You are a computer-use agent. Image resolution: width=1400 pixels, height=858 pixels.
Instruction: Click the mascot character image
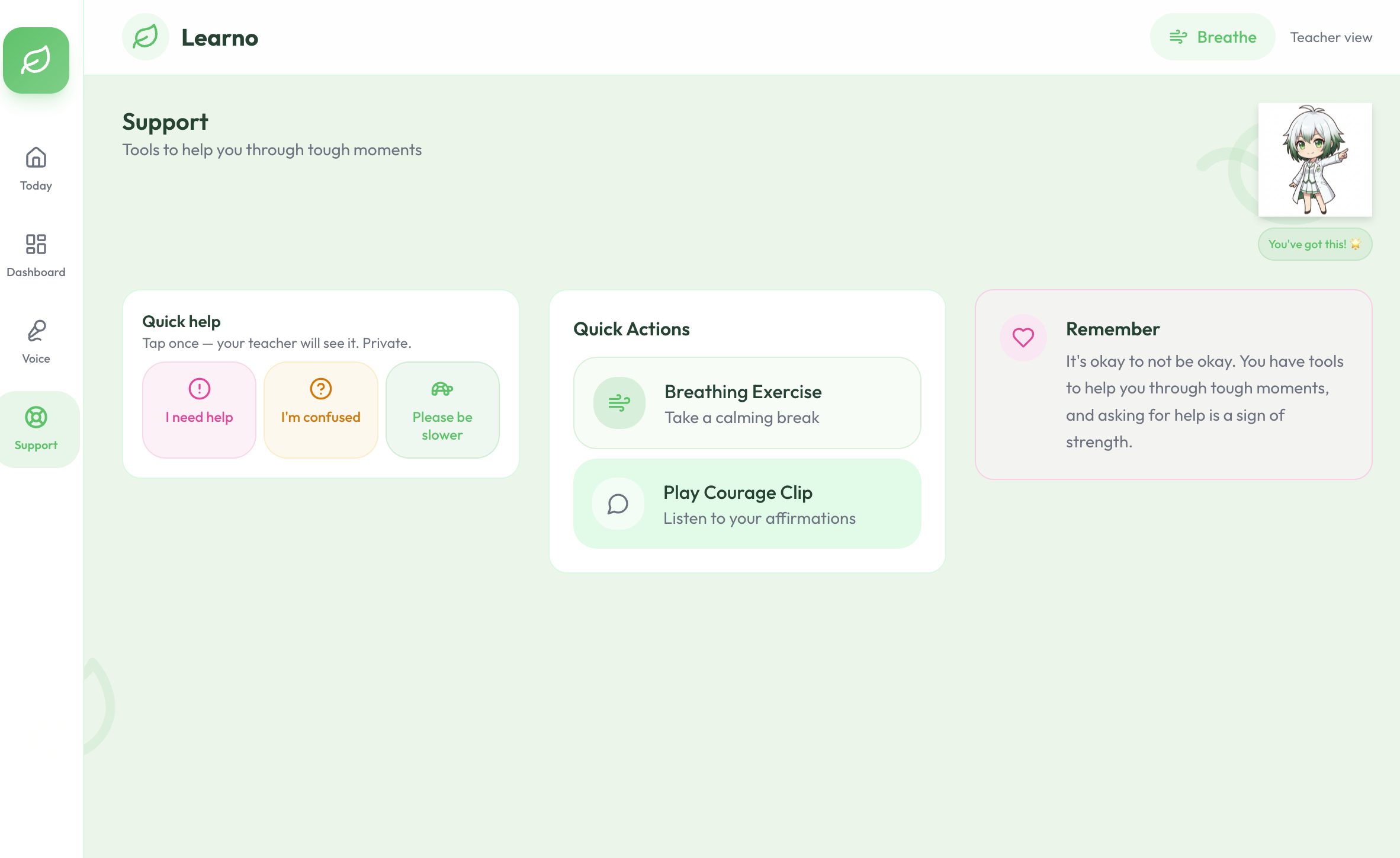pyautogui.click(x=1315, y=160)
